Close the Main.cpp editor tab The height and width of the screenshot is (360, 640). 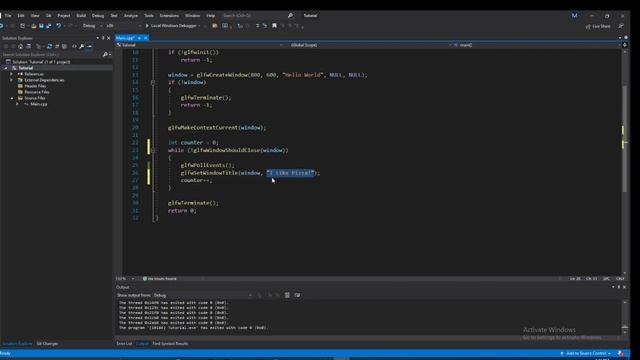[x=146, y=38]
